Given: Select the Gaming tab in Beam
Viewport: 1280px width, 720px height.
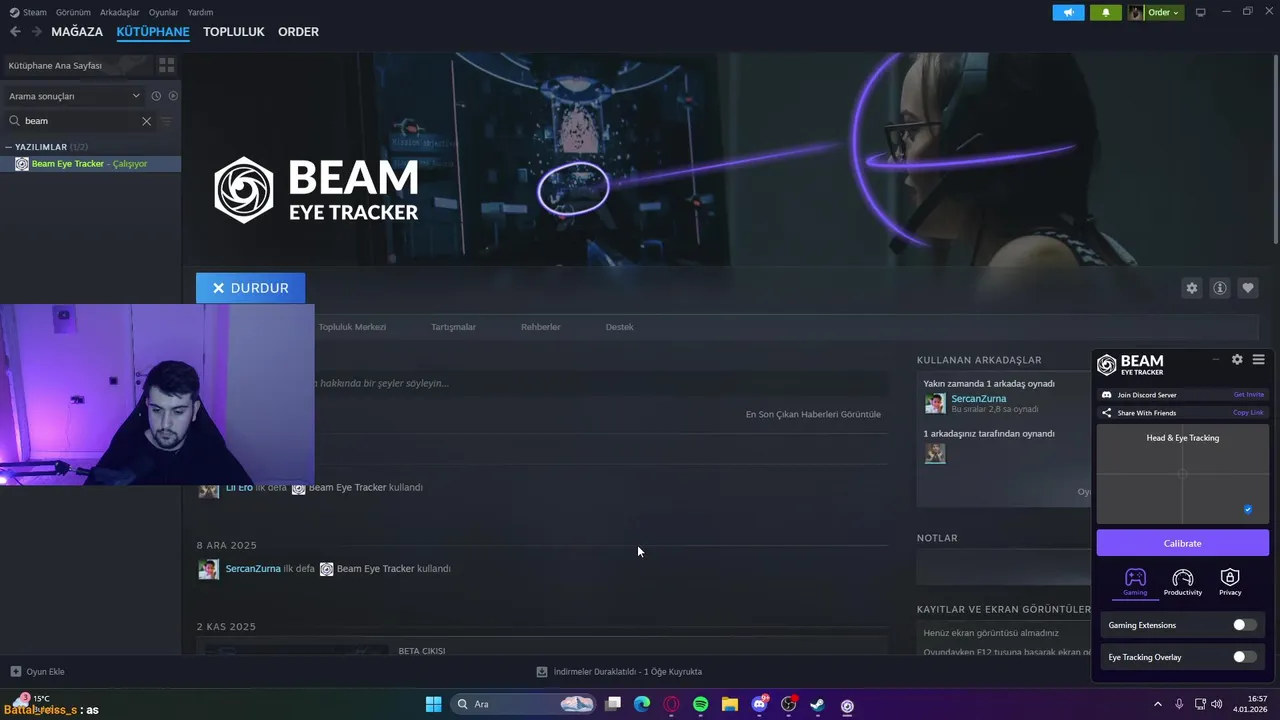Looking at the screenshot, I should [x=1135, y=582].
